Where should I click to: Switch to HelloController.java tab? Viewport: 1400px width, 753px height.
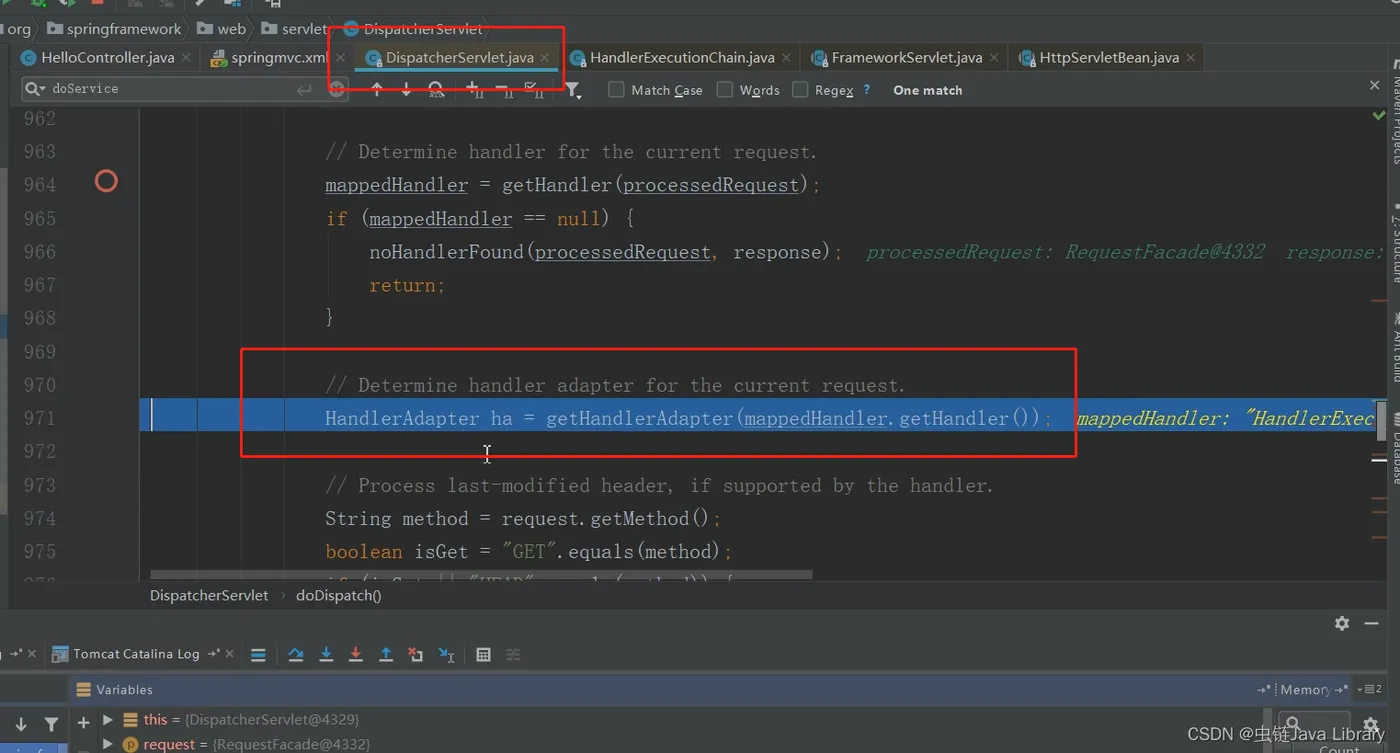click(107, 58)
